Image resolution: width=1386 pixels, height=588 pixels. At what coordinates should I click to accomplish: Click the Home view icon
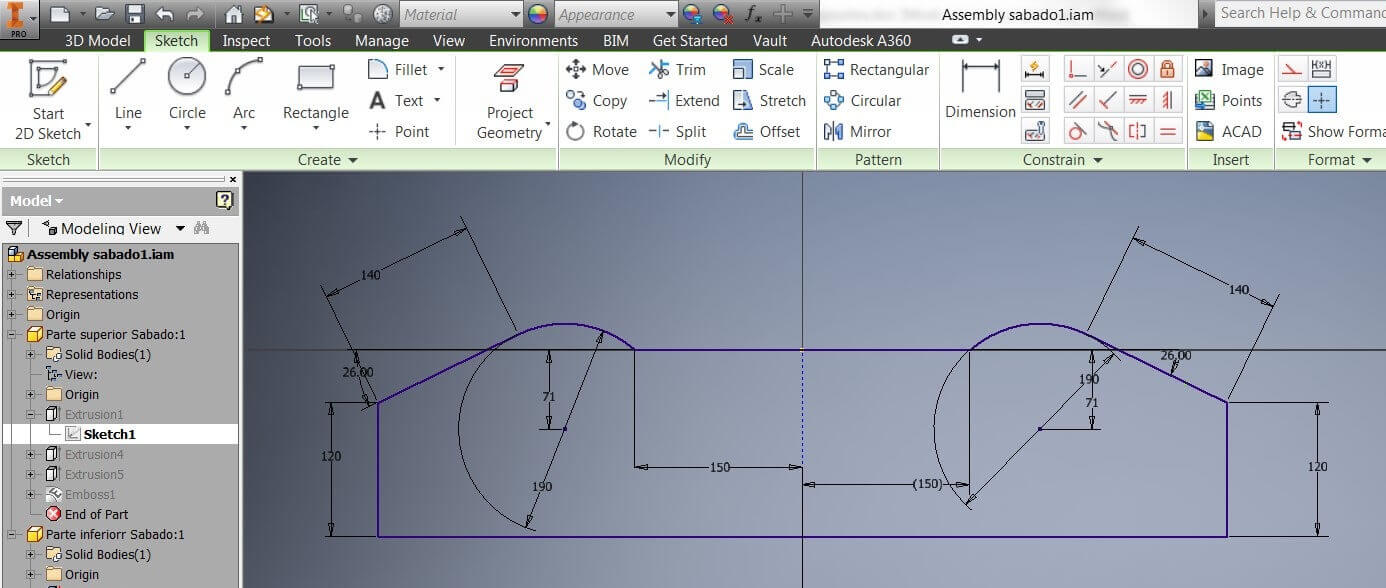coord(233,14)
